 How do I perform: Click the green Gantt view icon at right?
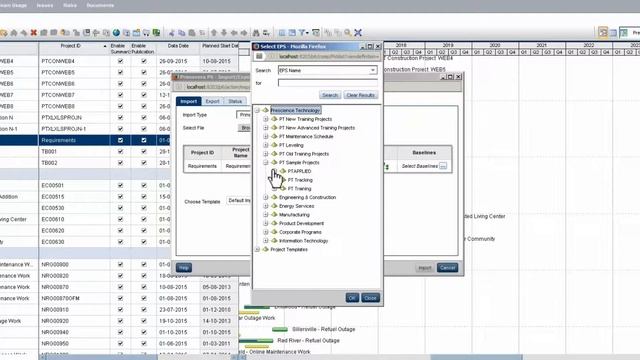[624, 33]
